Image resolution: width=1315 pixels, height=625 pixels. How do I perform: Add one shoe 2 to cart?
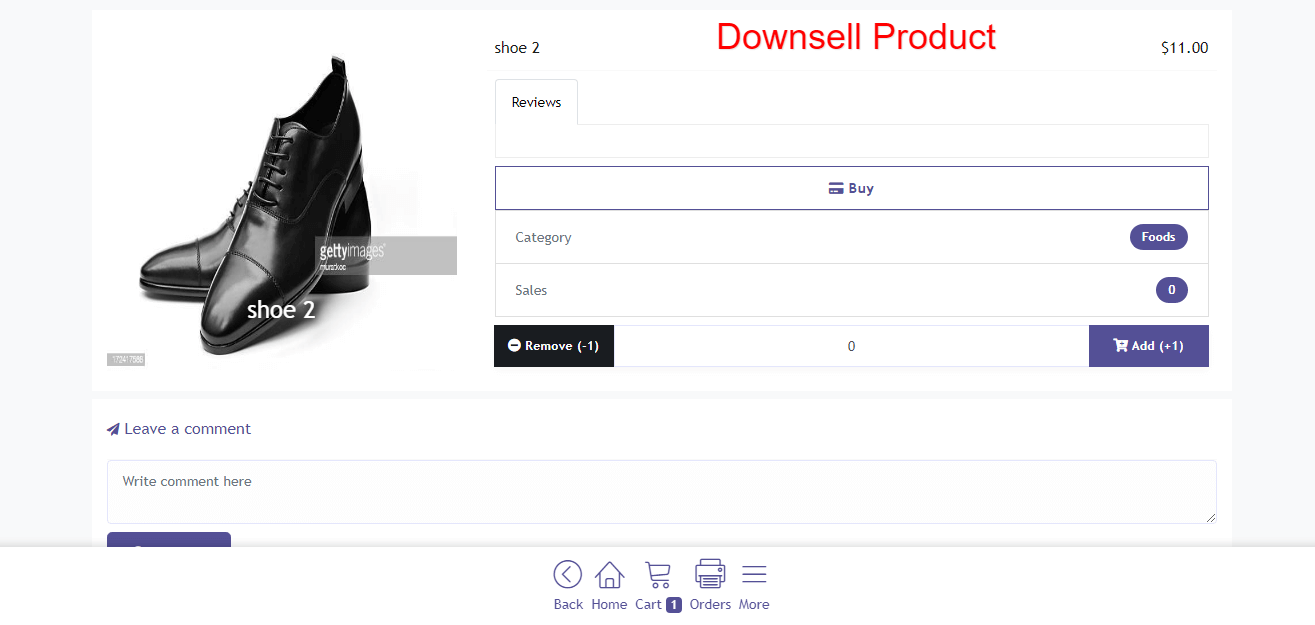point(1149,346)
